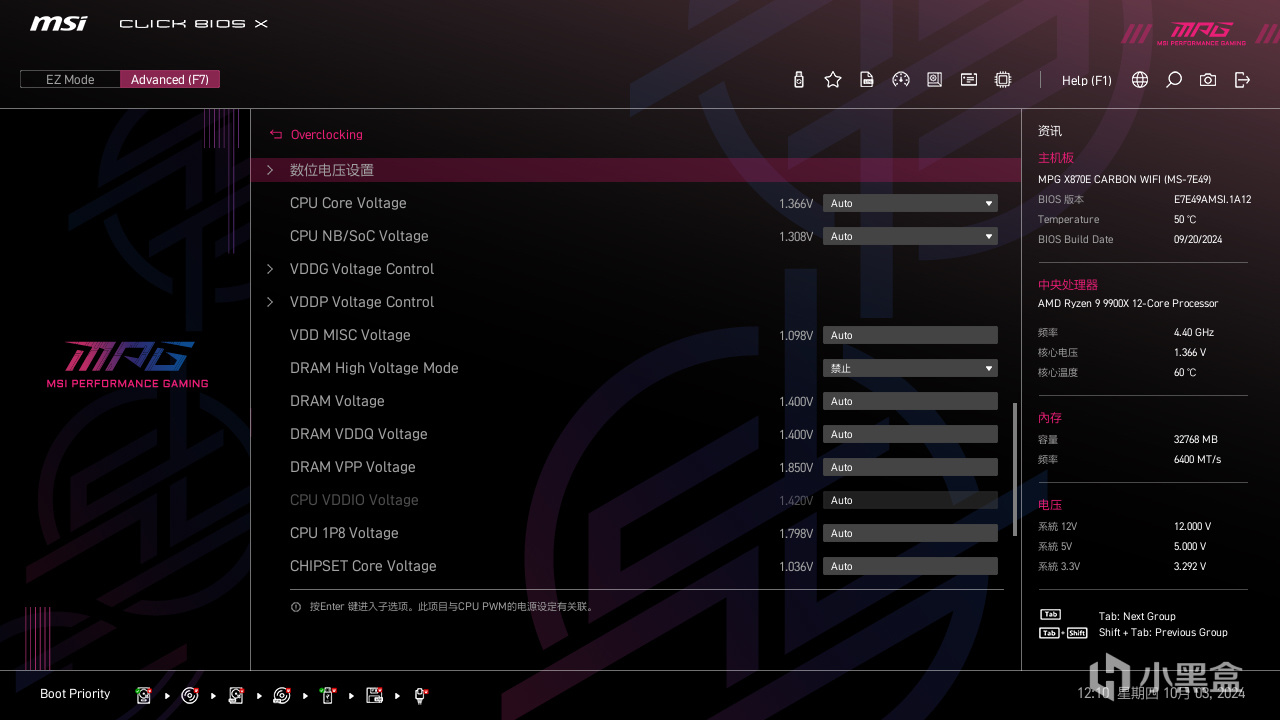Click the BIOS version E7E49AMSI.1A12
Image resolution: width=1280 pixels, height=720 pixels.
tap(1212, 200)
